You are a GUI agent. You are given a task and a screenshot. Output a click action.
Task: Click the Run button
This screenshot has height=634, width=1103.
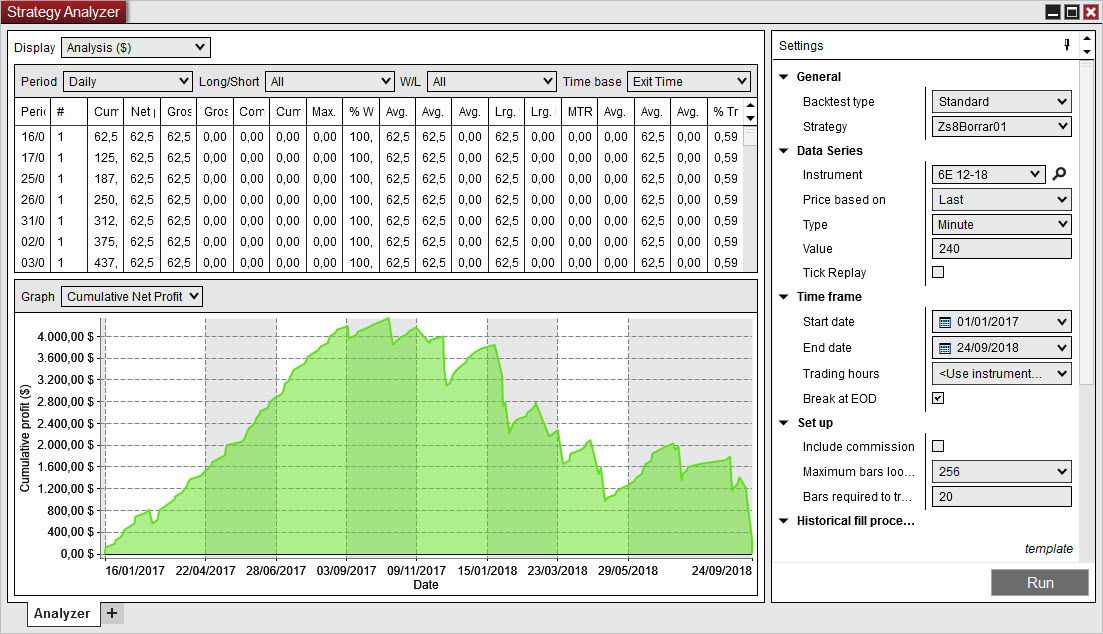tap(1039, 583)
